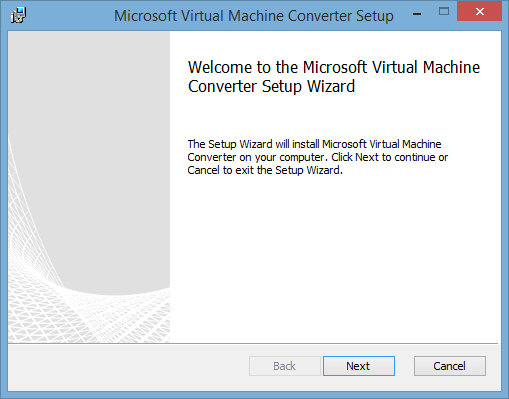Minimize the setup window
This screenshot has height=399, width=509.
coord(417,14)
